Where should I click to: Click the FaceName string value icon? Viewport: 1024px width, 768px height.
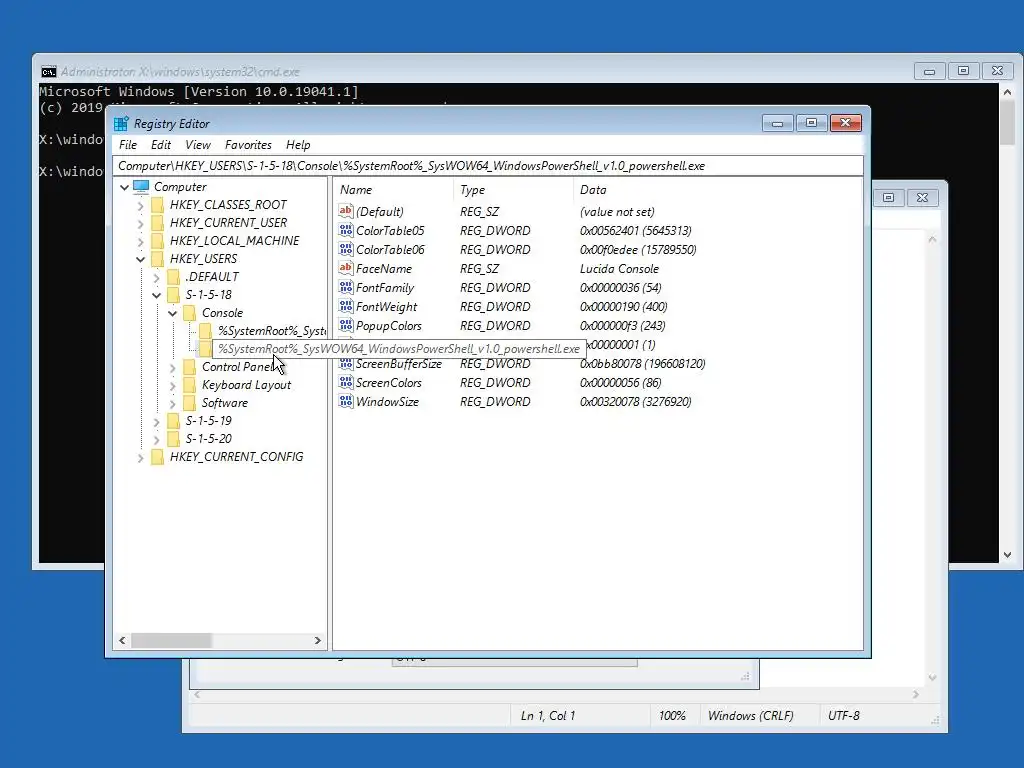[345, 268]
